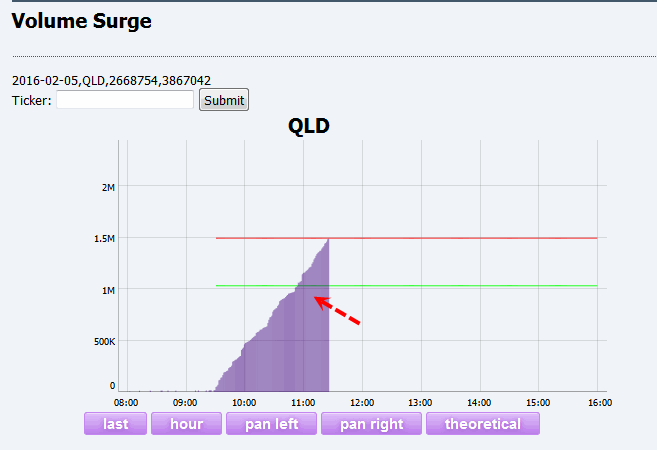Click the 'Ticker:' label

click(31, 101)
